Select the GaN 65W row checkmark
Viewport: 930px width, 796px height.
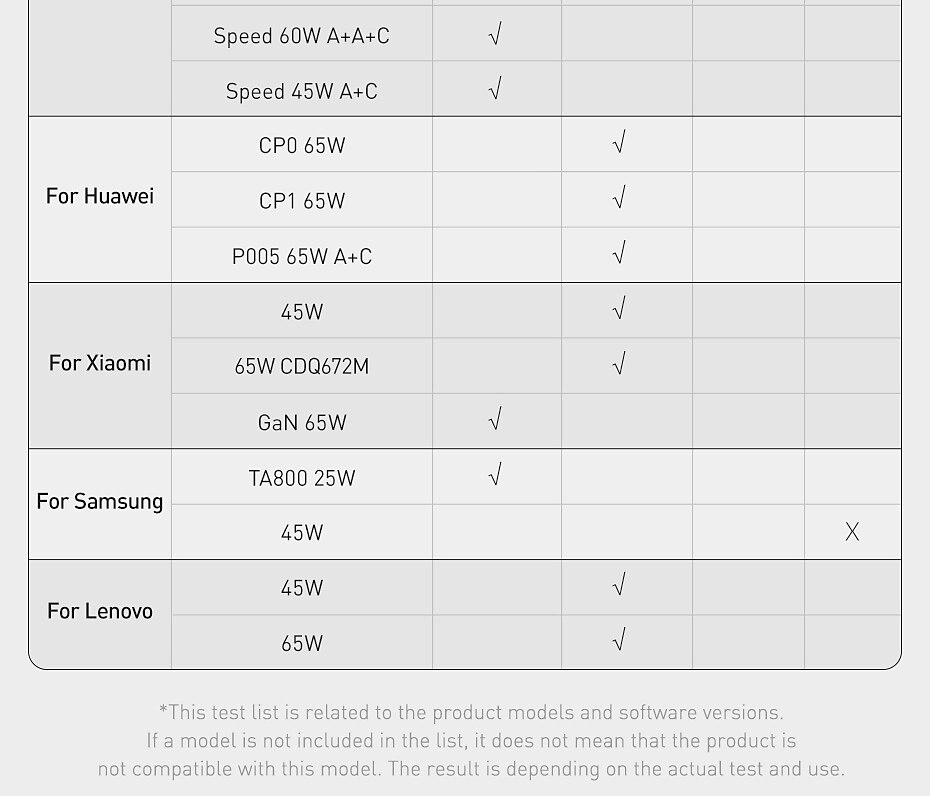495,421
